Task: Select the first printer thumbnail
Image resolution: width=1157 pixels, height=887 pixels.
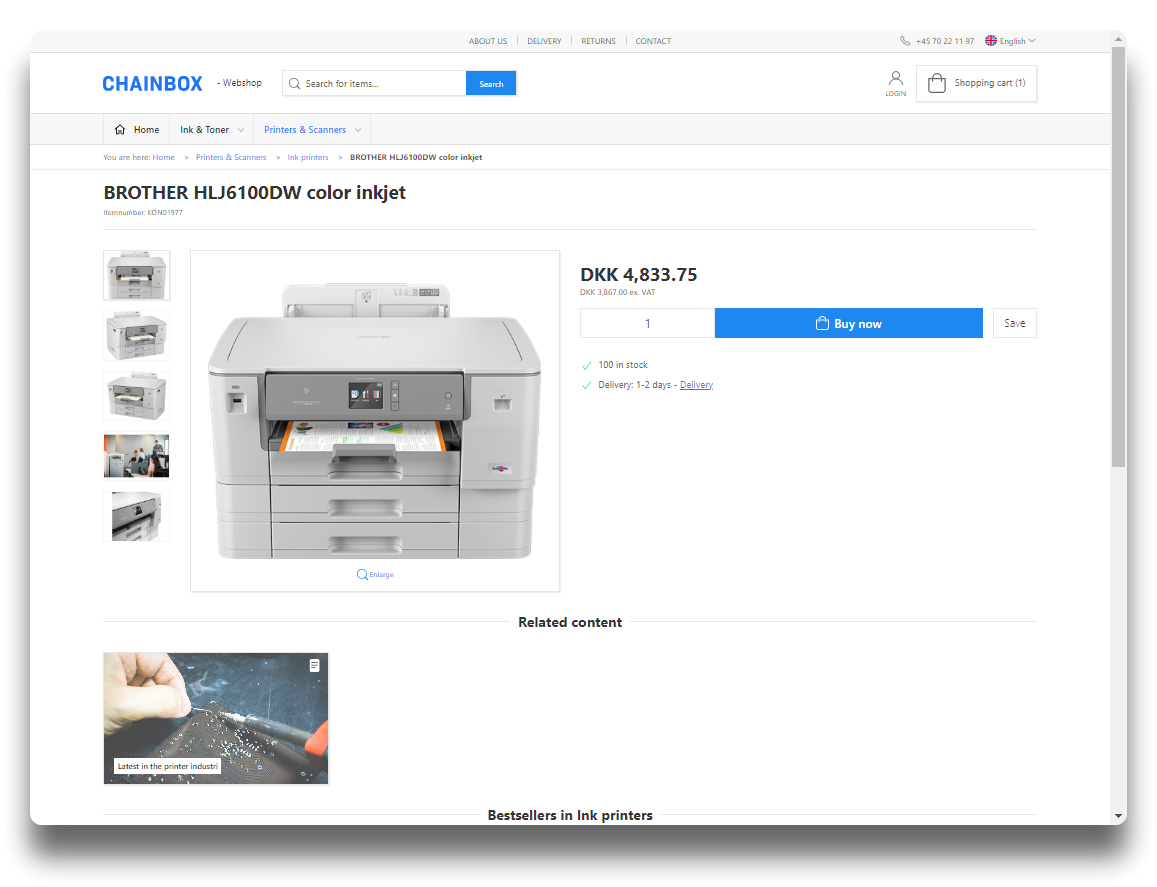Action: [137, 275]
